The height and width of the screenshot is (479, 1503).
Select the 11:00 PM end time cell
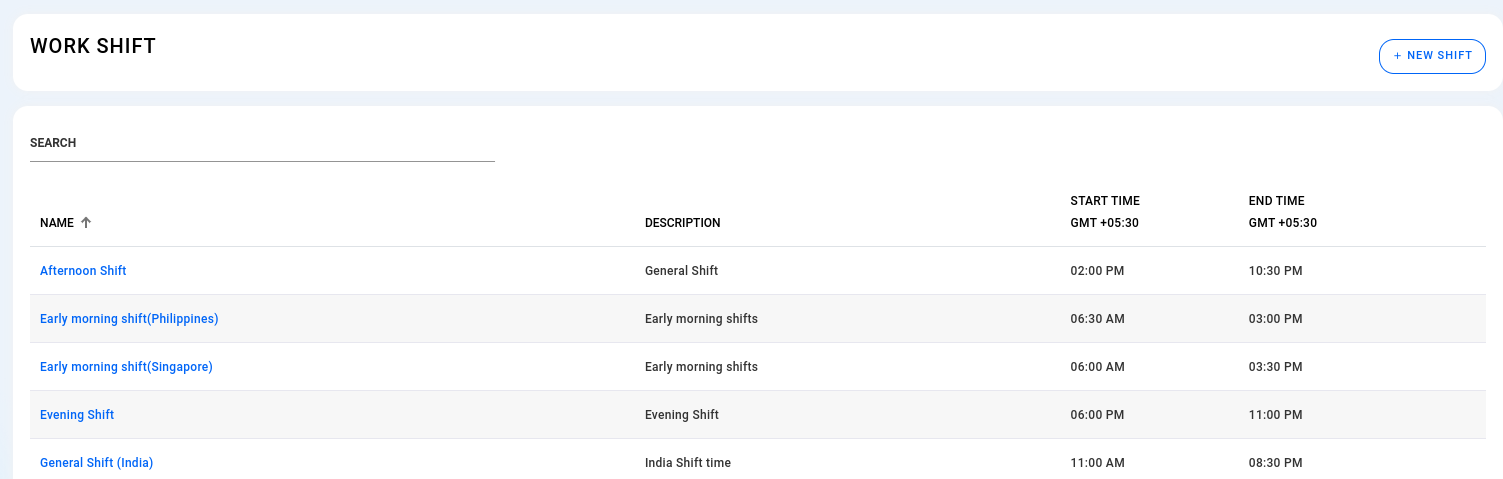(1276, 415)
